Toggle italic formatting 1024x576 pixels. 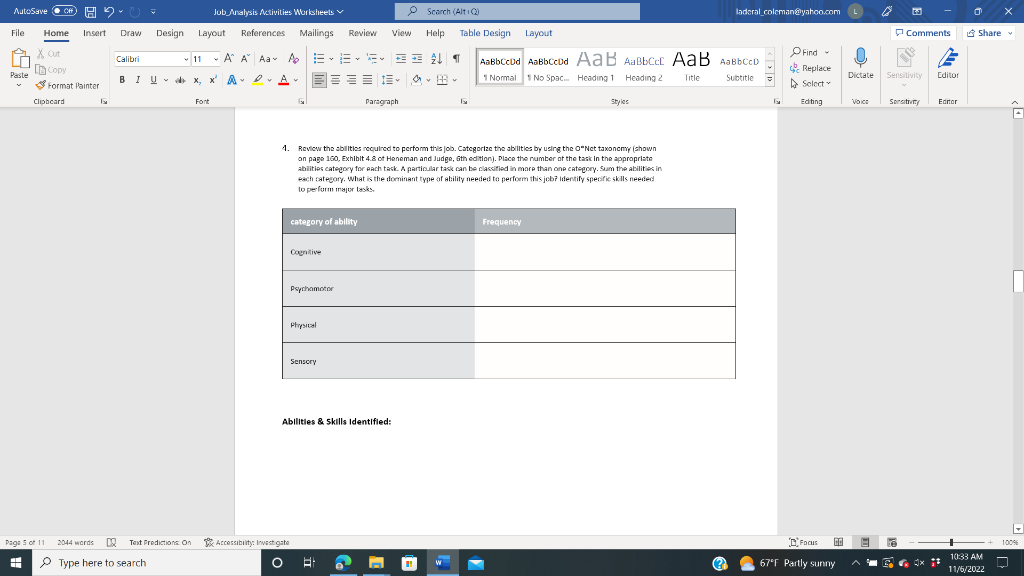(137, 80)
